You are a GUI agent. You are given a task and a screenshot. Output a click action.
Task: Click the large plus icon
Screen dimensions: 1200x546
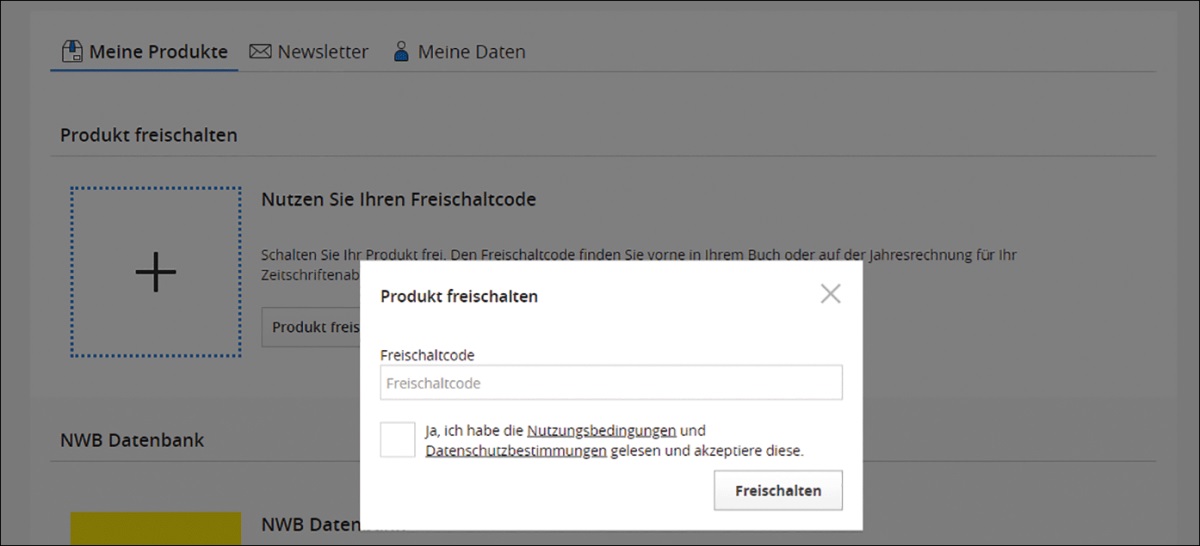[156, 272]
